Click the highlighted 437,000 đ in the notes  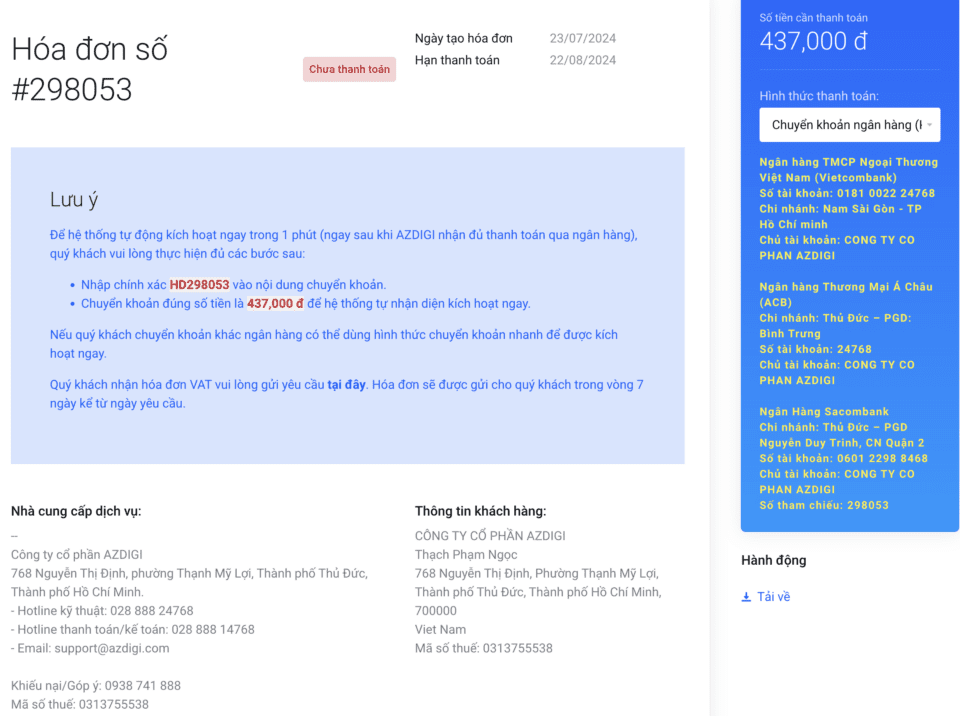pyautogui.click(x=275, y=304)
